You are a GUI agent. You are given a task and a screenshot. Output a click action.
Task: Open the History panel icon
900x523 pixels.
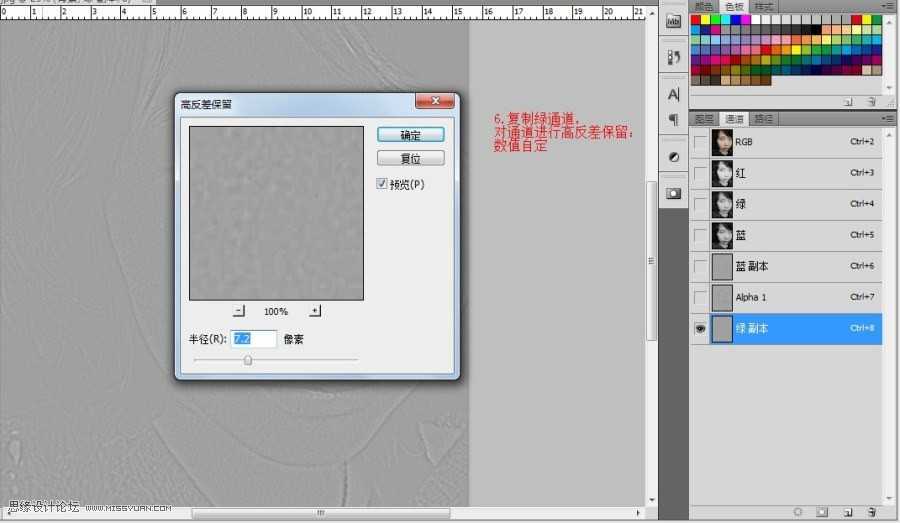pos(673,57)
